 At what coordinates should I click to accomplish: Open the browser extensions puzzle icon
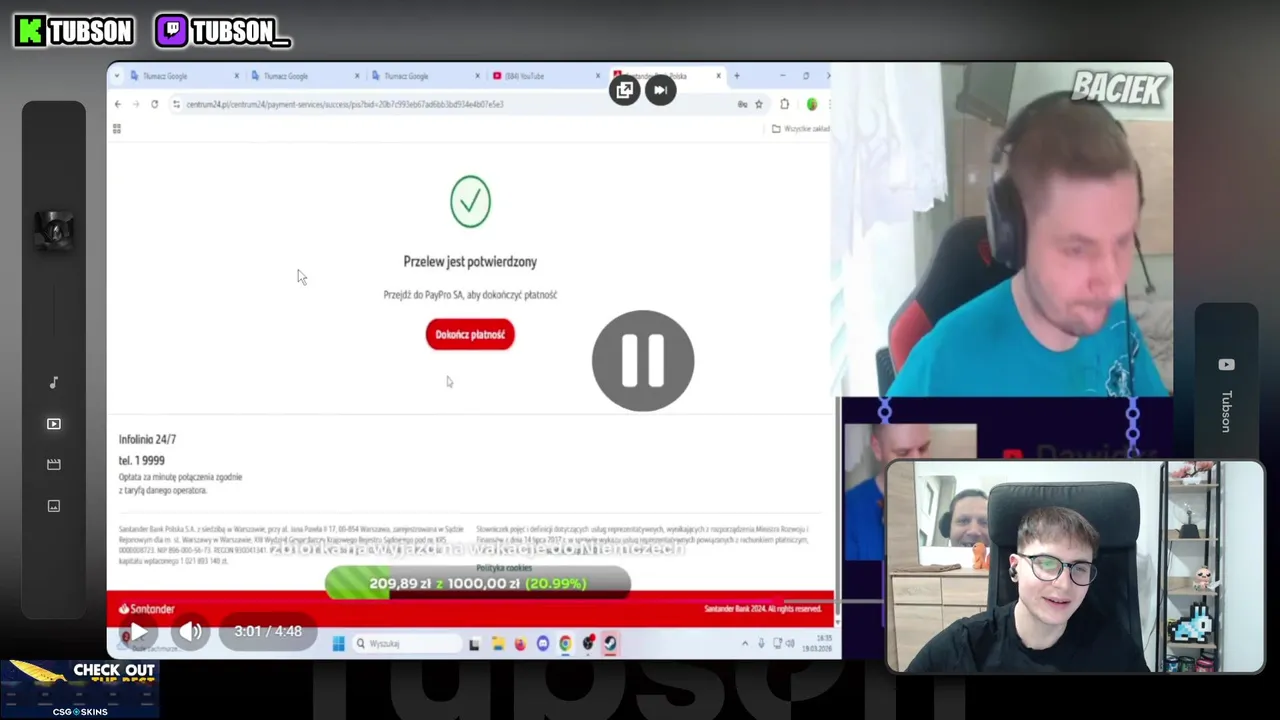[785, 104]
